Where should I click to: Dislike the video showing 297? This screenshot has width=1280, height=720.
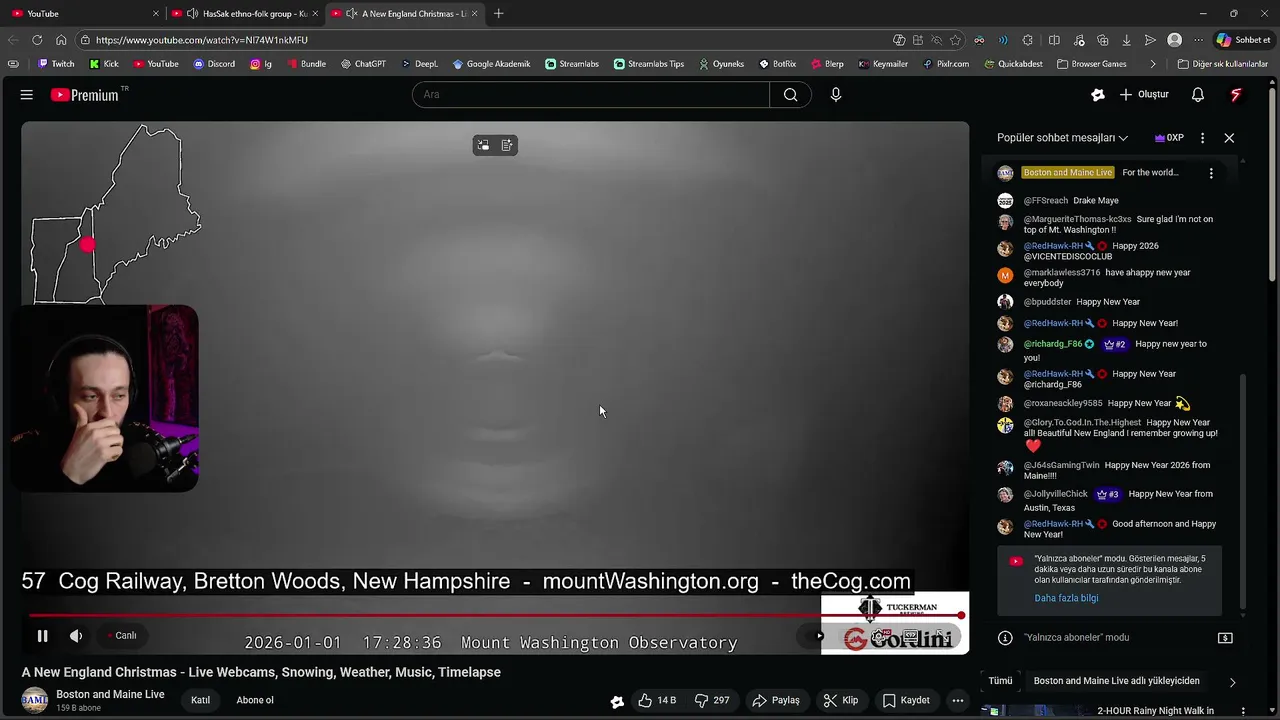712,700
